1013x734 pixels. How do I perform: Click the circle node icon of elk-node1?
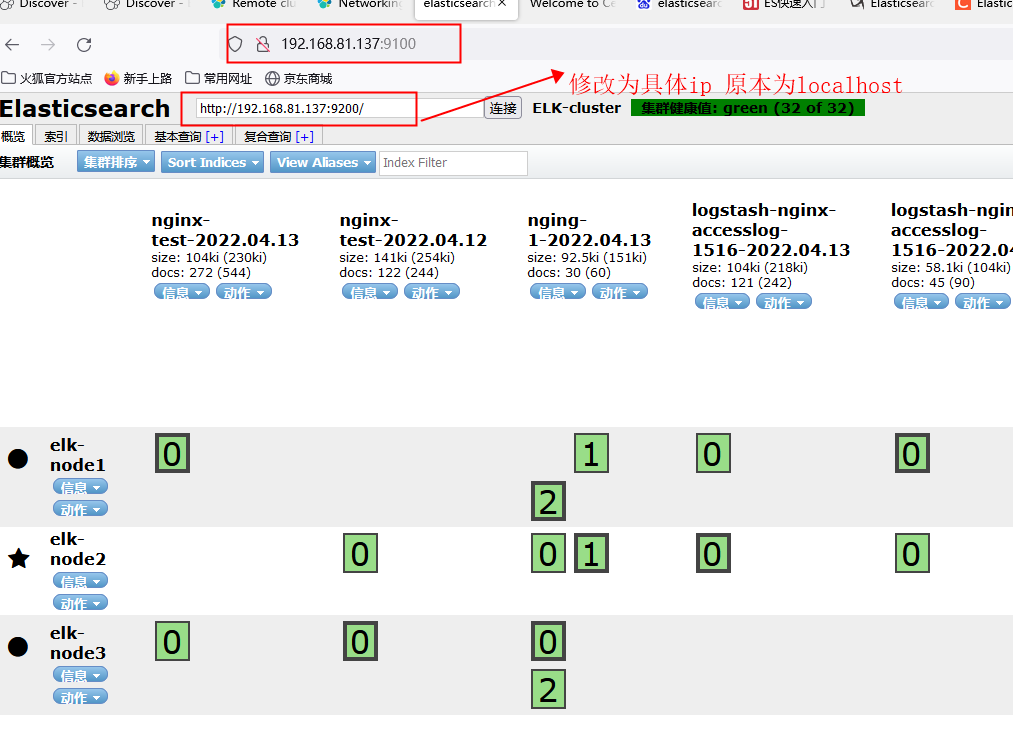click(18, 459)
